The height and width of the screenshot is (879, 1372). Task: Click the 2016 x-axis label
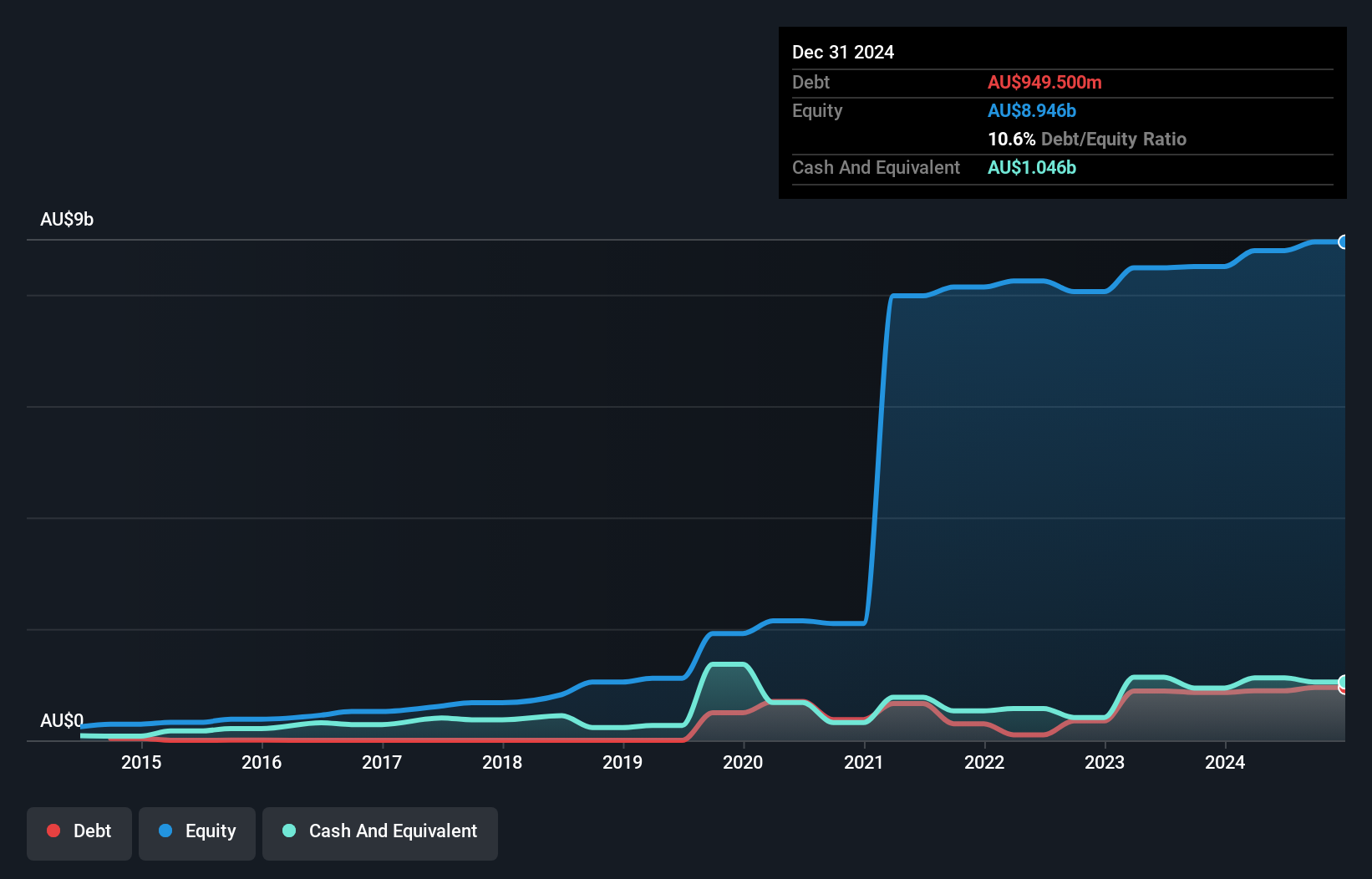tap(262, 762)
